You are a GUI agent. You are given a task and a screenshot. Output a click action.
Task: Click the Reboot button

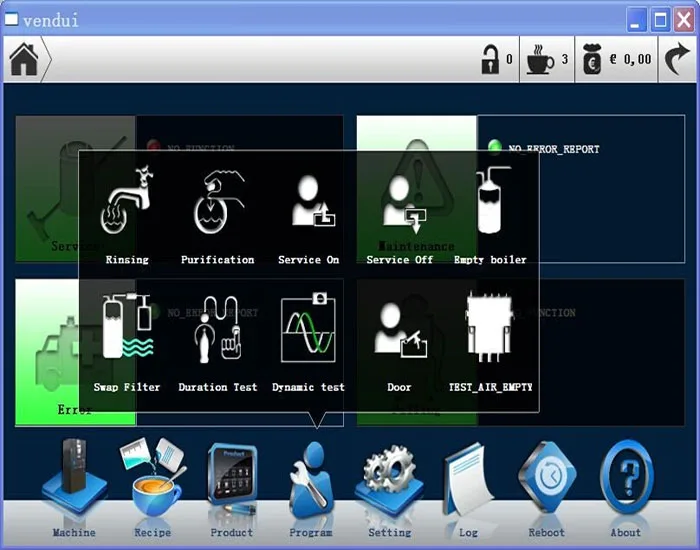tap(546, 481)
